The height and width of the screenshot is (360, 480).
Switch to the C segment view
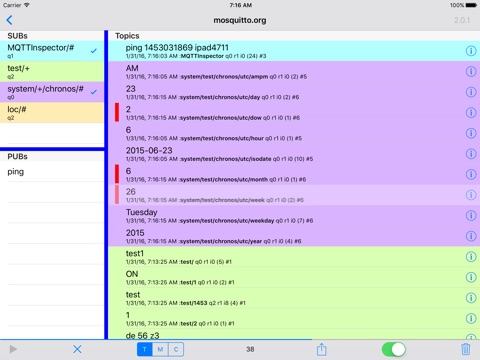[176, 349]
